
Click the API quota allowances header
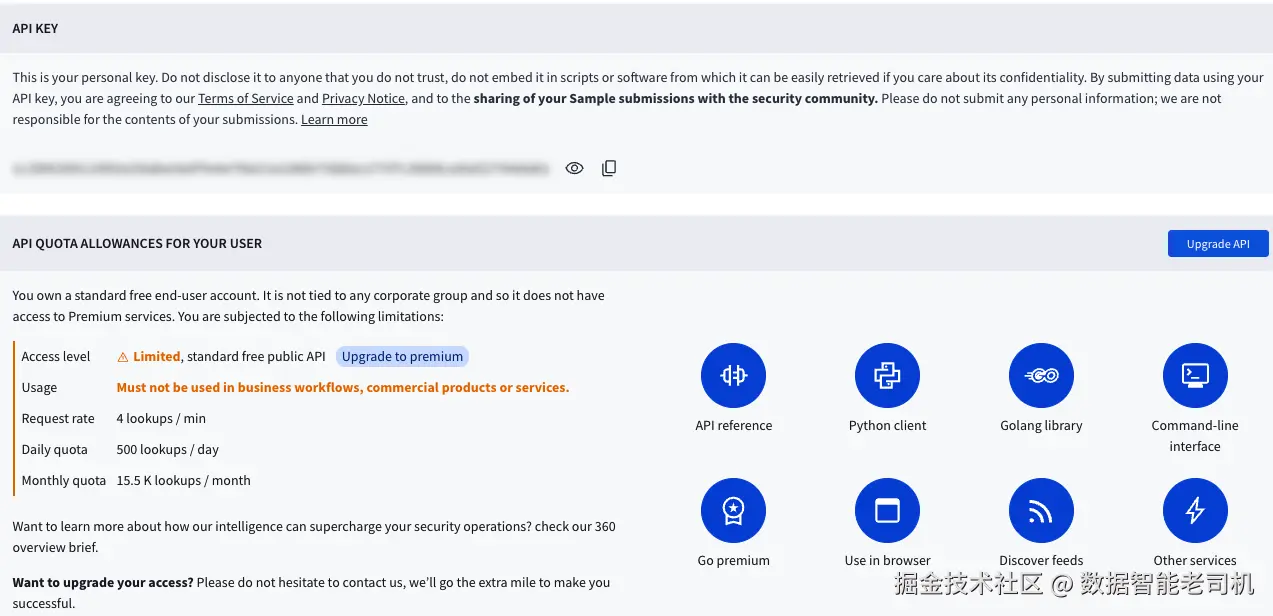[x=137, y=244]
